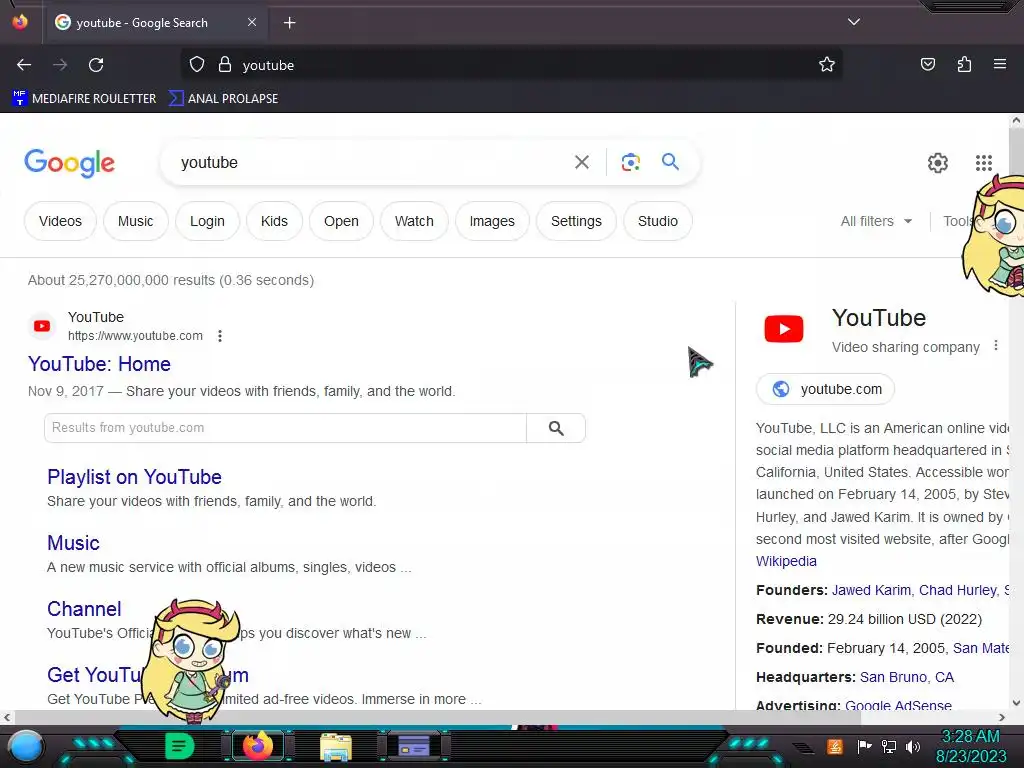The width and height of the screenshot is (1024, 768).
Task: Click the Results from youtube.com search field
Action: (285, 428)
